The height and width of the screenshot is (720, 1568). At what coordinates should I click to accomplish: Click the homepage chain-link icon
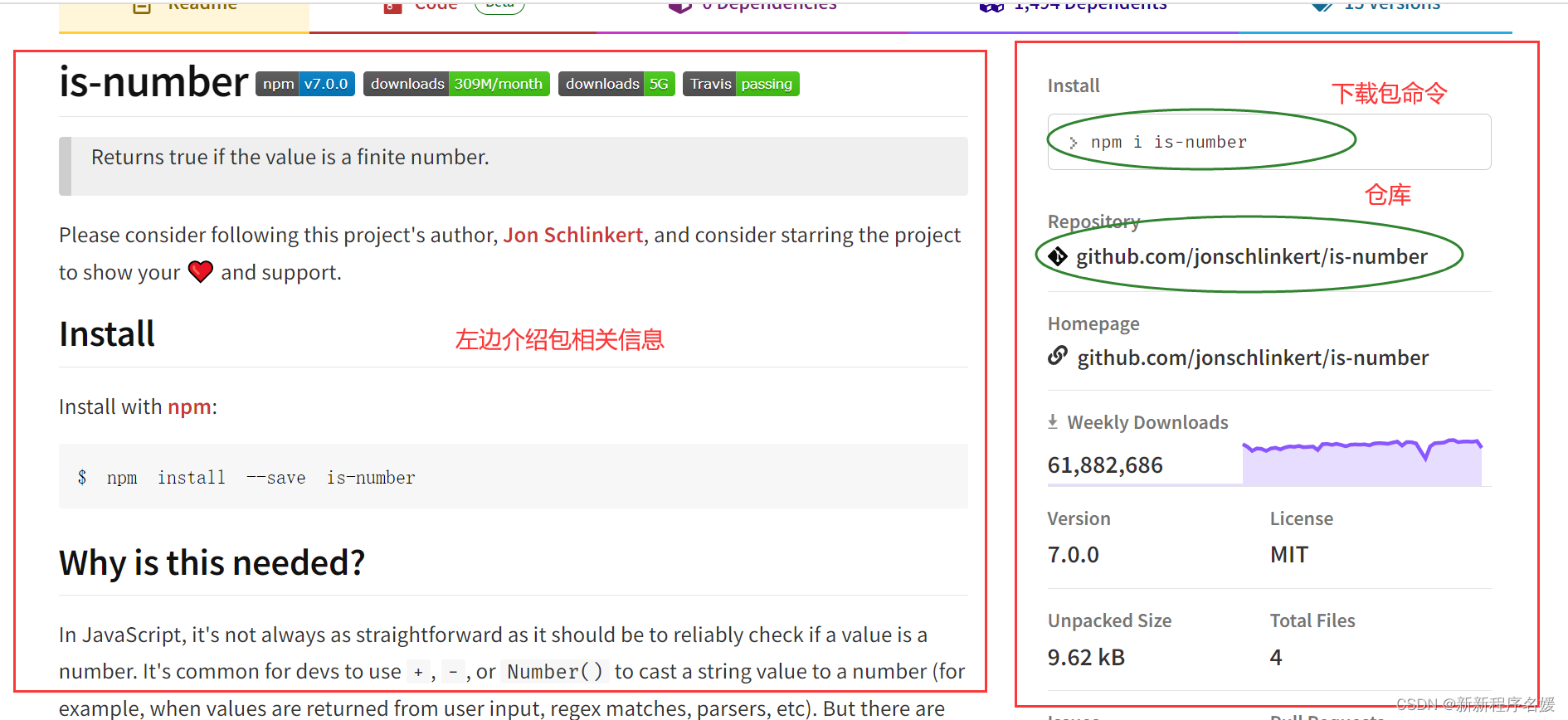pos(1058,357)
